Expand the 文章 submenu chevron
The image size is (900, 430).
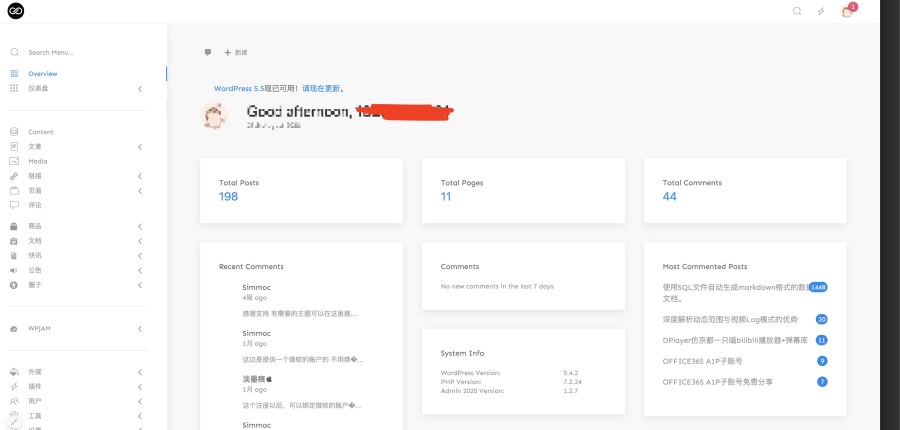click(x=139, y=147)
